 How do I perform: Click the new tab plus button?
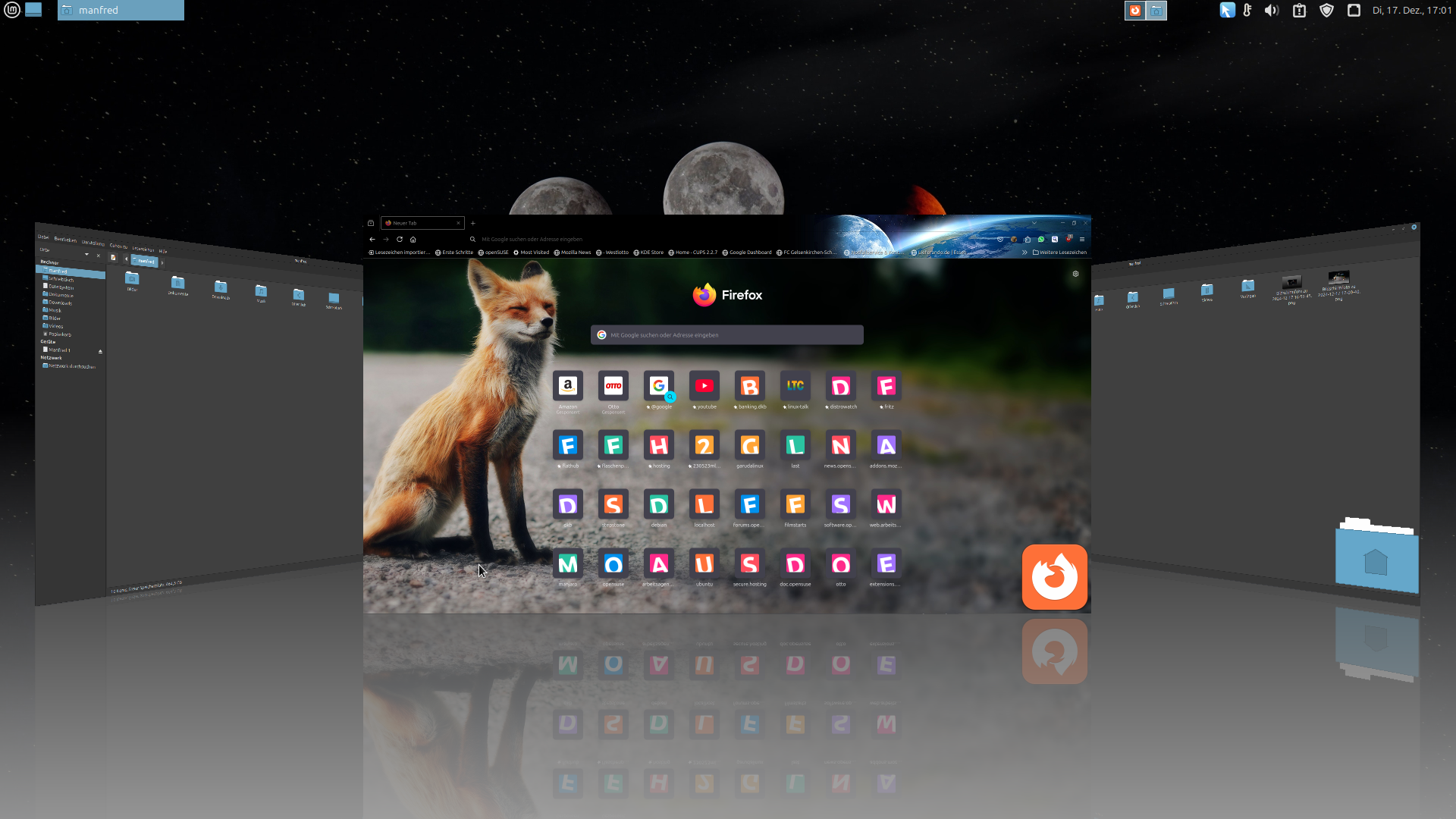[472, 223]
